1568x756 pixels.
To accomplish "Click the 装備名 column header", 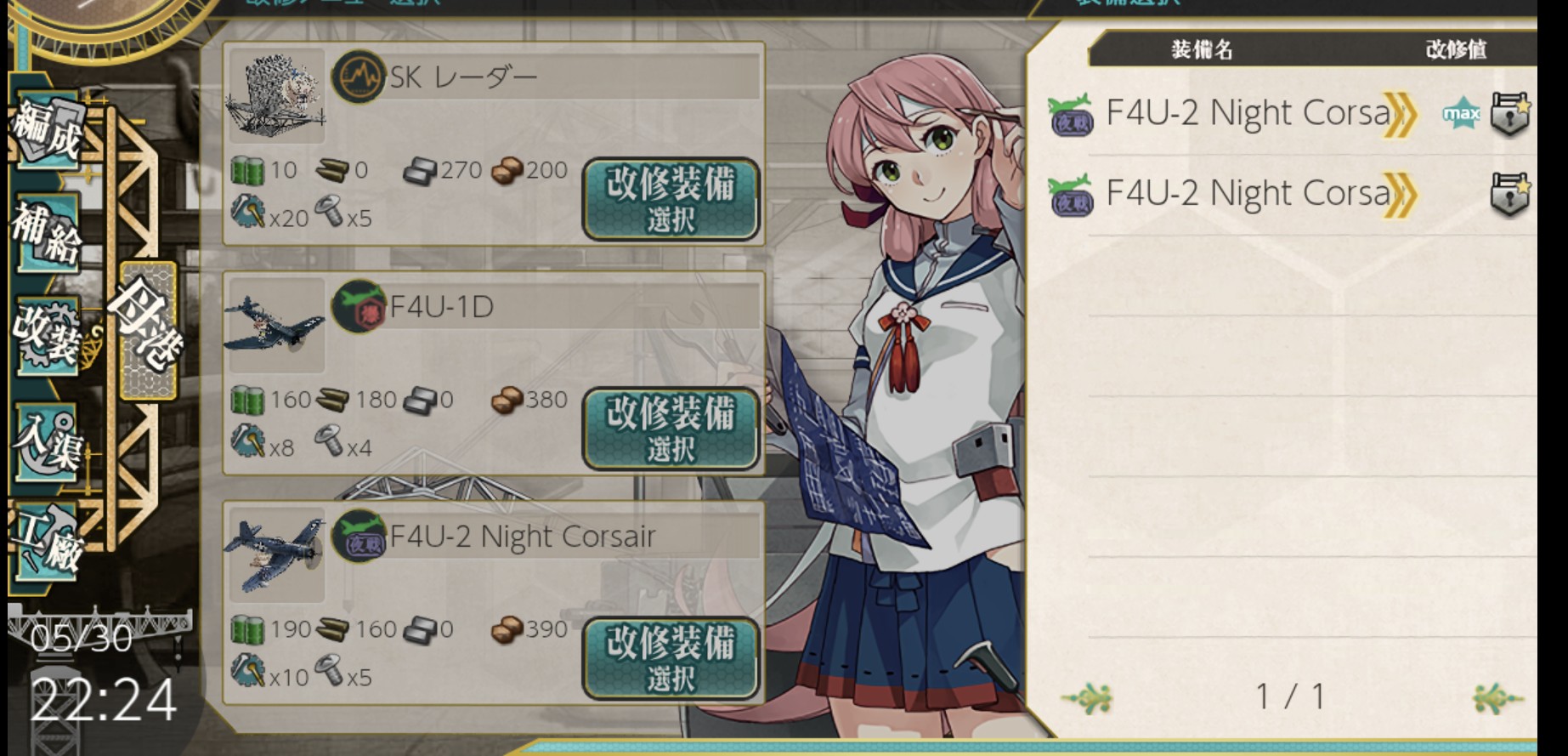I will point(1202,49).
